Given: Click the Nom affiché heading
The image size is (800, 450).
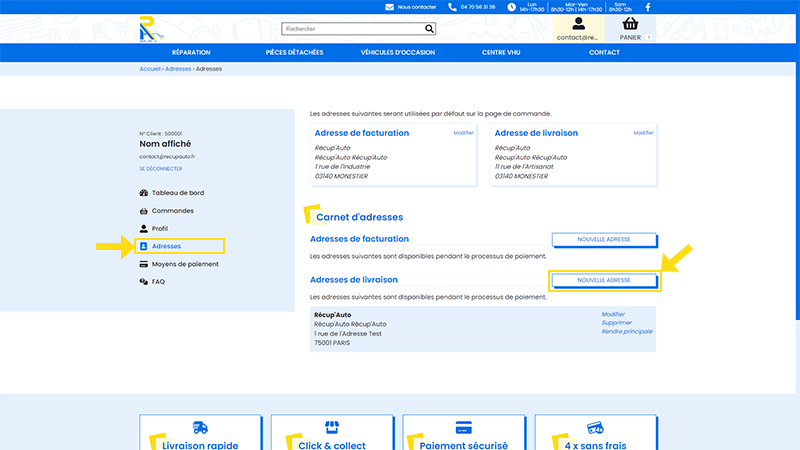Looking at the screenshot, I should click(x=165, y=144).
